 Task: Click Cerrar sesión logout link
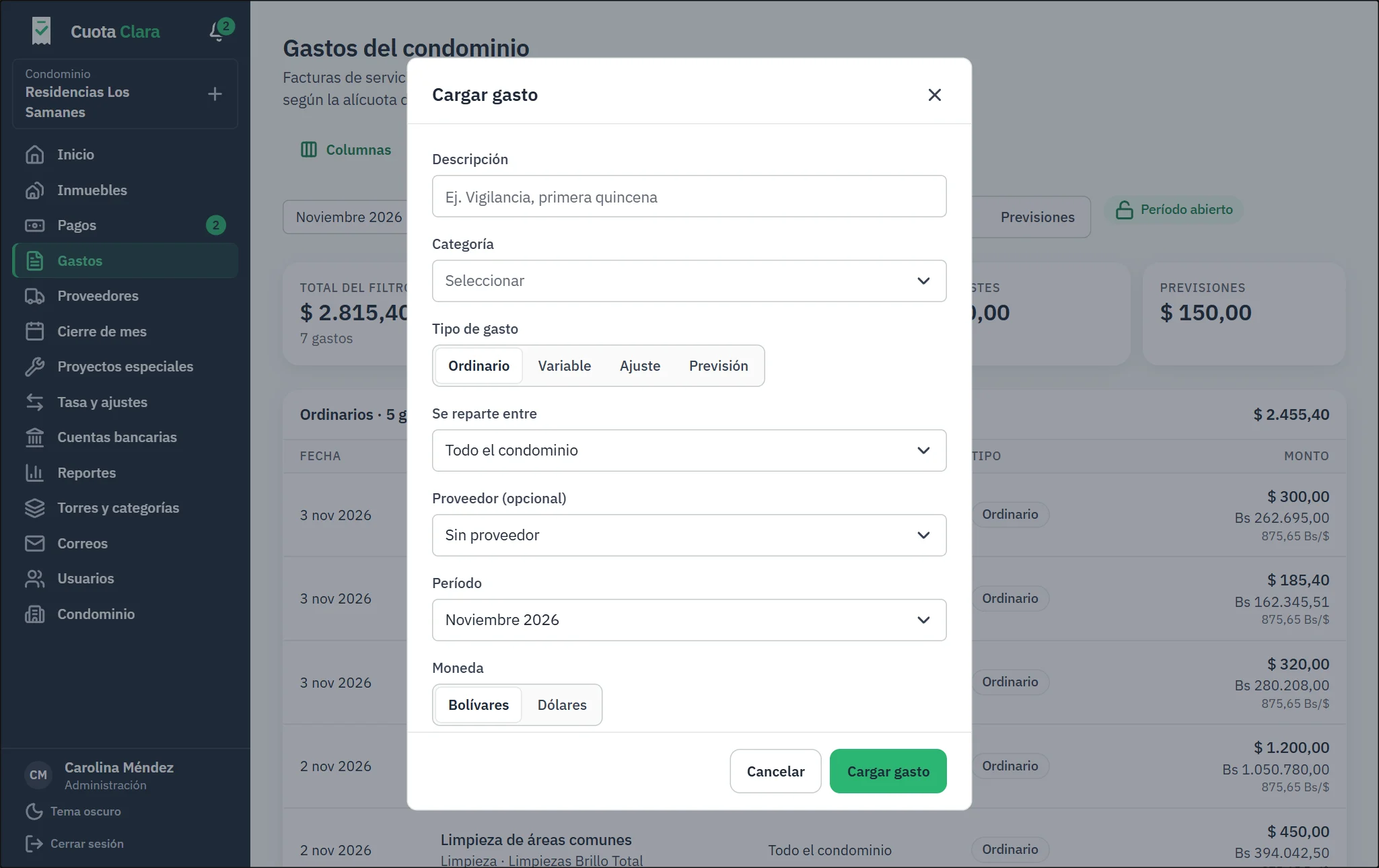tap(75, 844)
